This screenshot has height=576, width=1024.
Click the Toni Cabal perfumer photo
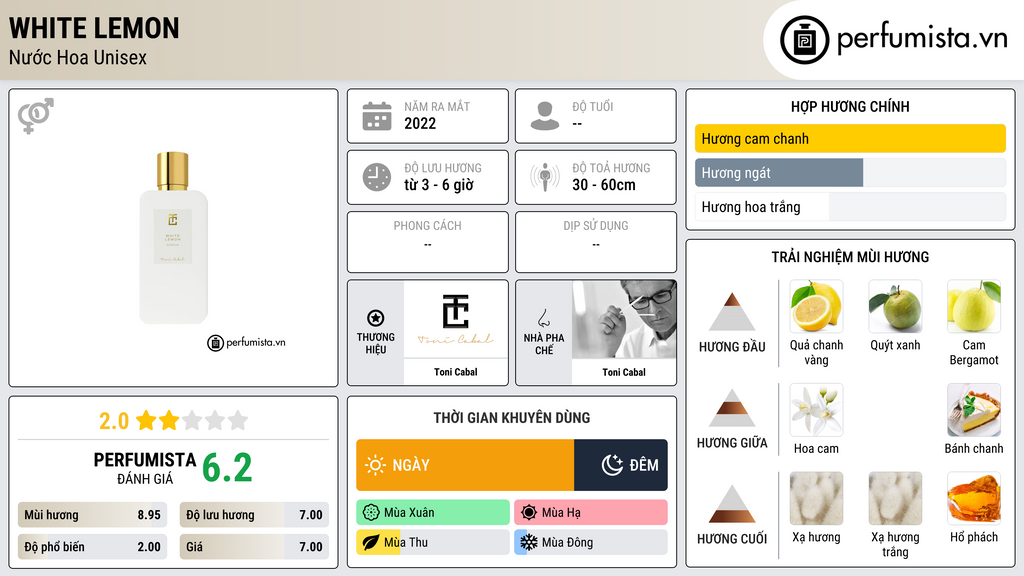pyautogui.click(x=624, y=319)
